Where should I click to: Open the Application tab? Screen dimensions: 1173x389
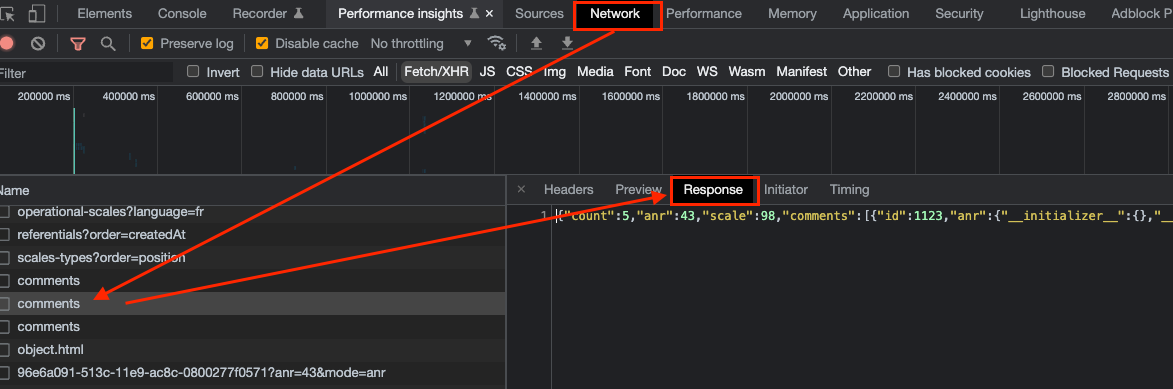point(876,13)
